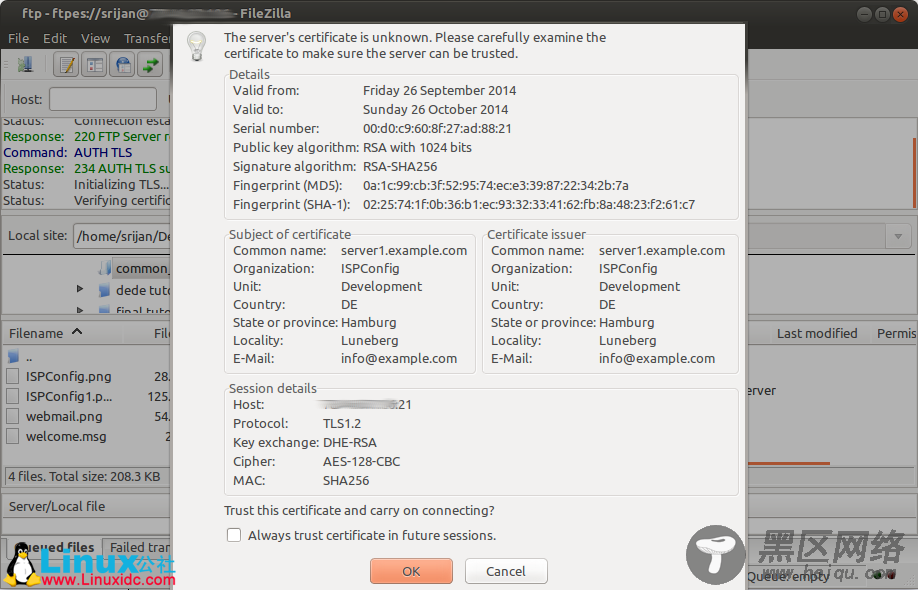Confirm the certificate with OK
This screenshot has width=918, height=590.
coord(411,571)
